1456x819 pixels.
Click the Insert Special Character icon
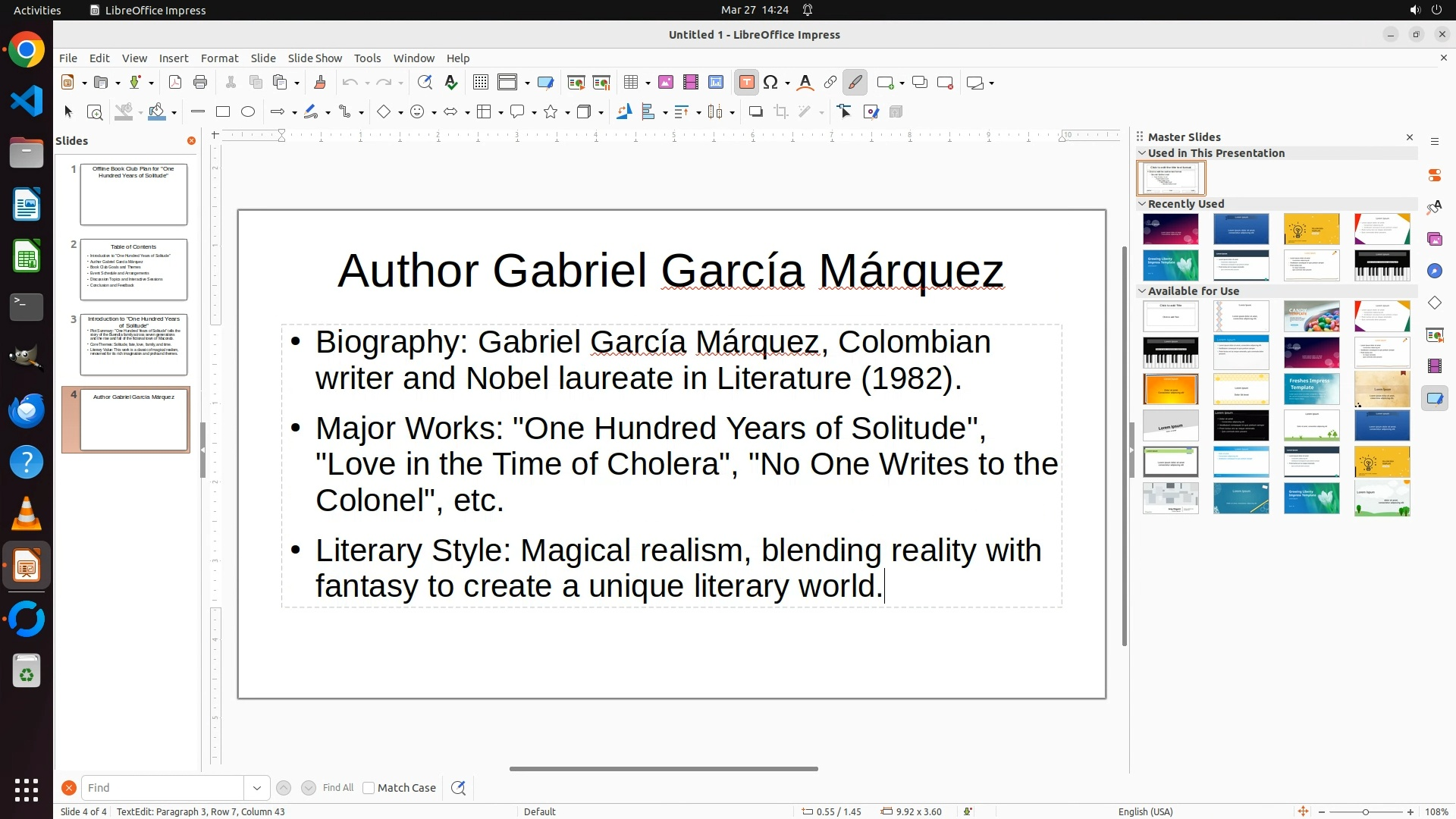770,83
